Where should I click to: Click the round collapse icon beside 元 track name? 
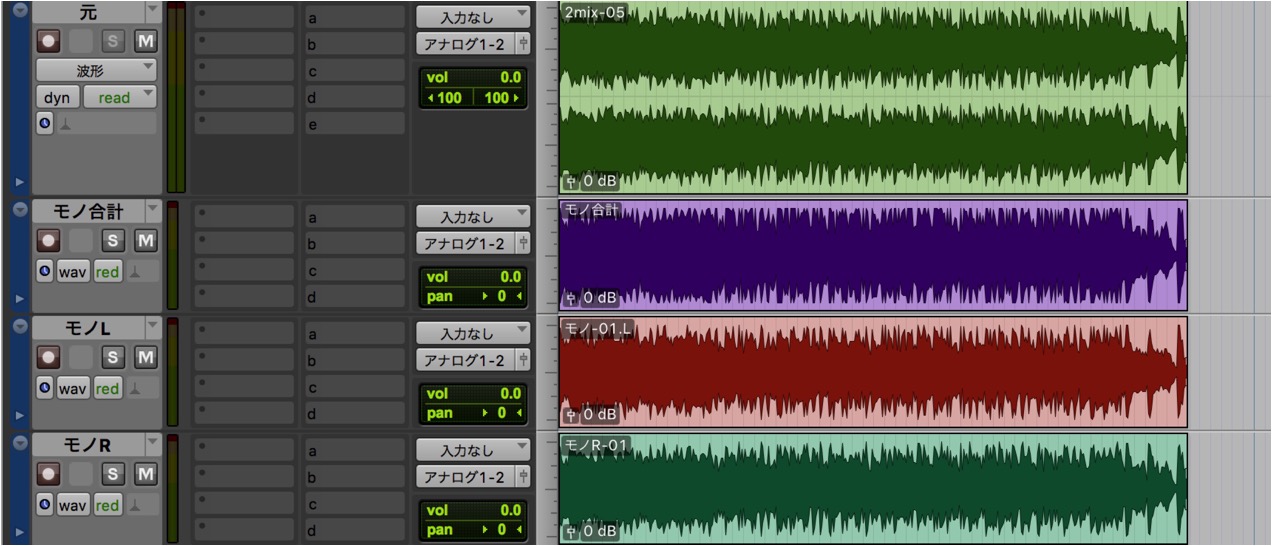coord(19,11)
